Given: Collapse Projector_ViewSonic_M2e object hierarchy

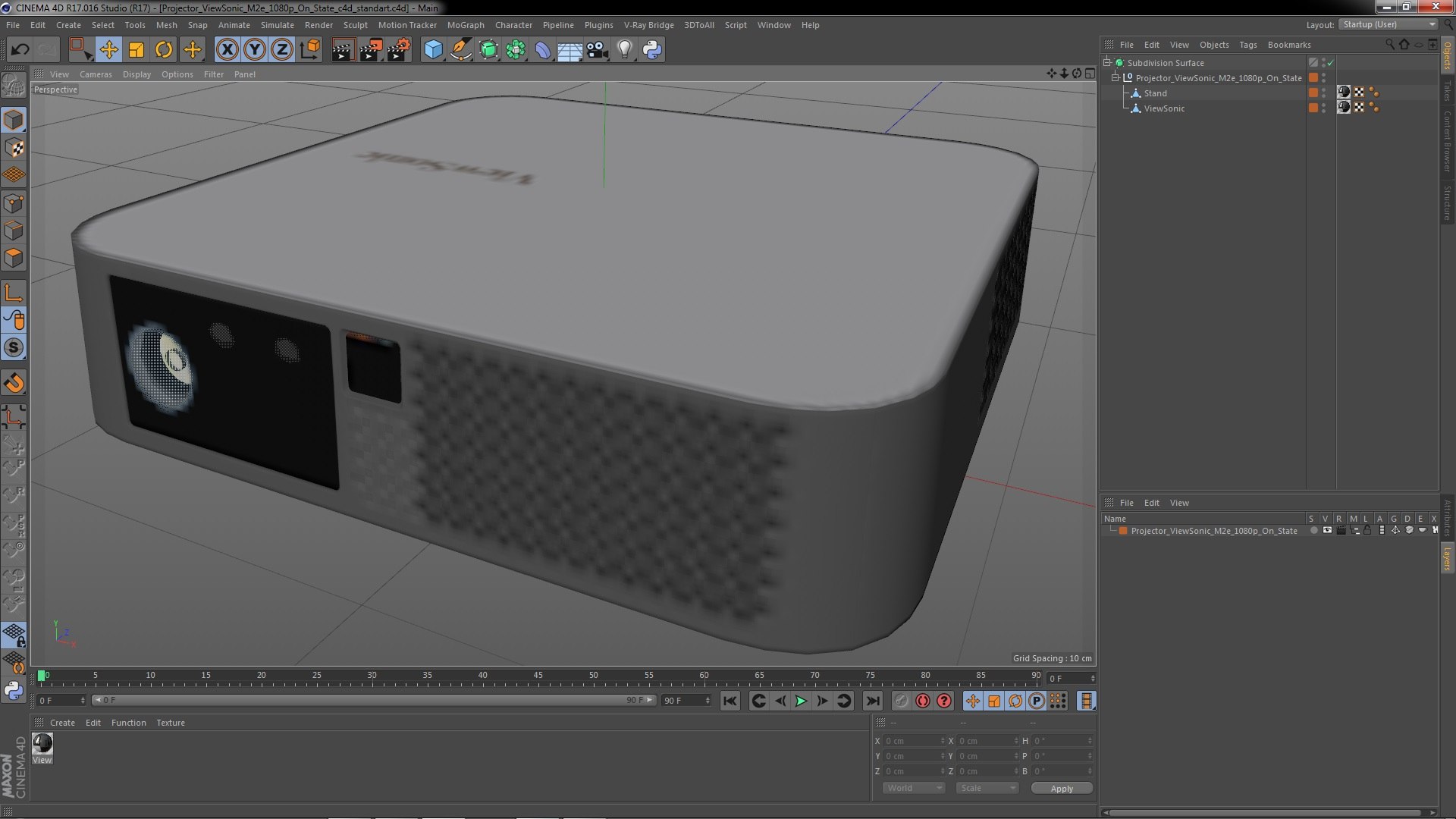Looking at the screenshot, I should pos(1116,78).
